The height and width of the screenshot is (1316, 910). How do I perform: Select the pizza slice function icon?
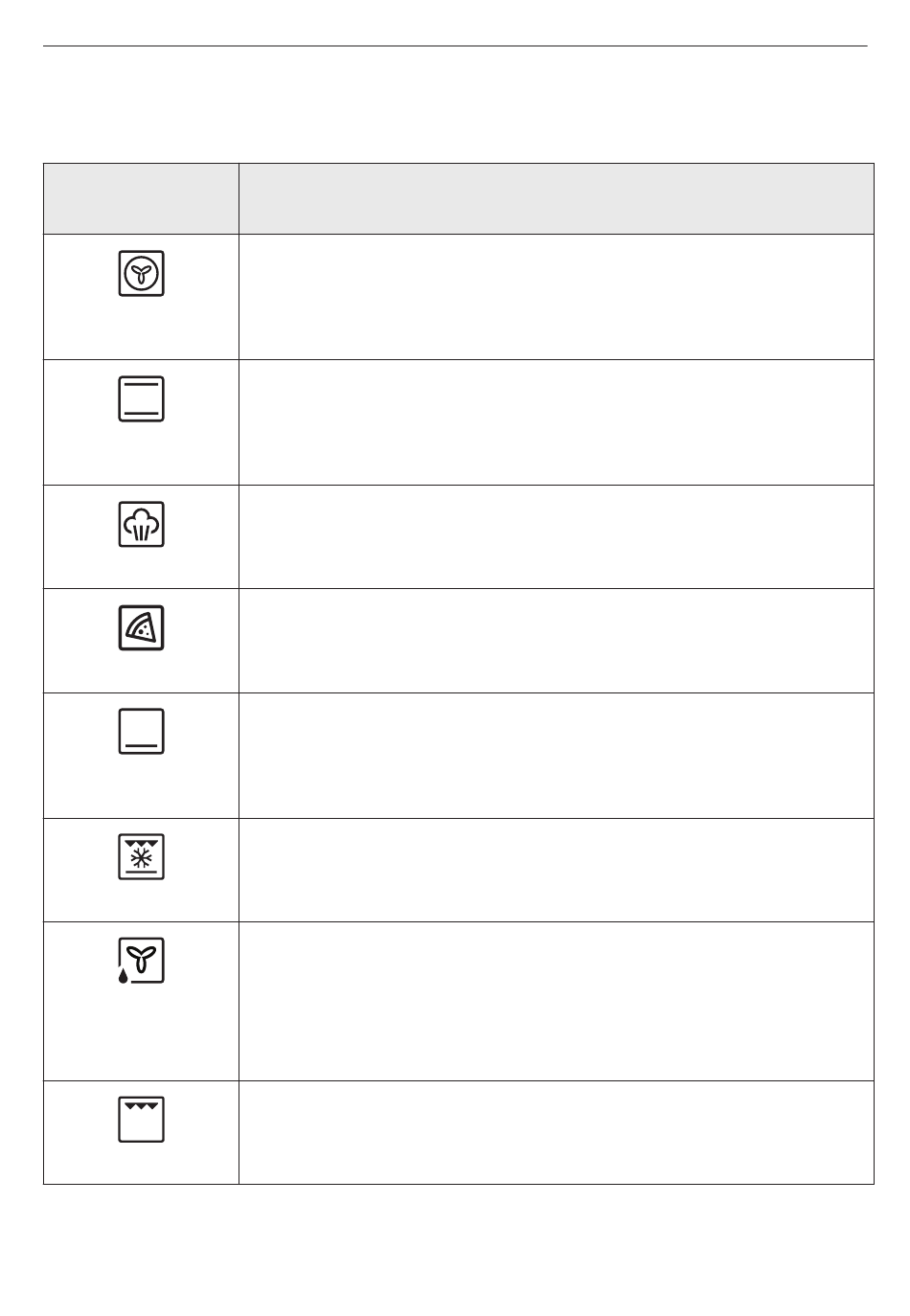click(x=141, y=627)
